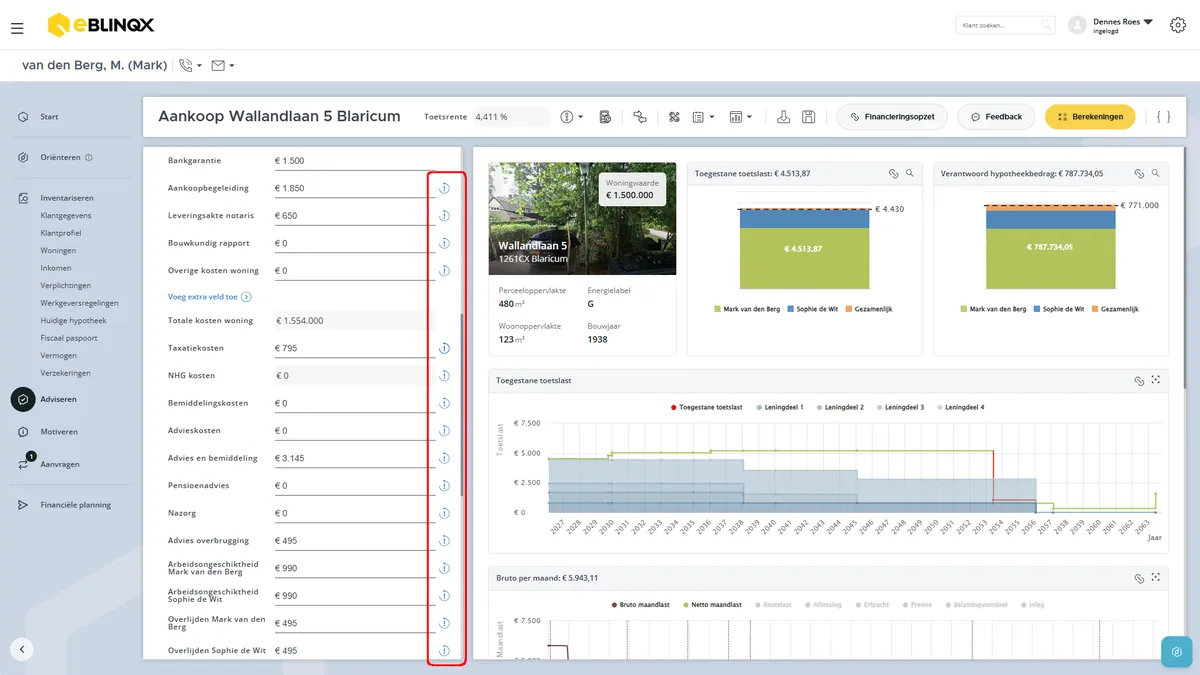Click the swap arrows toolbar icon

click(640, 117)
